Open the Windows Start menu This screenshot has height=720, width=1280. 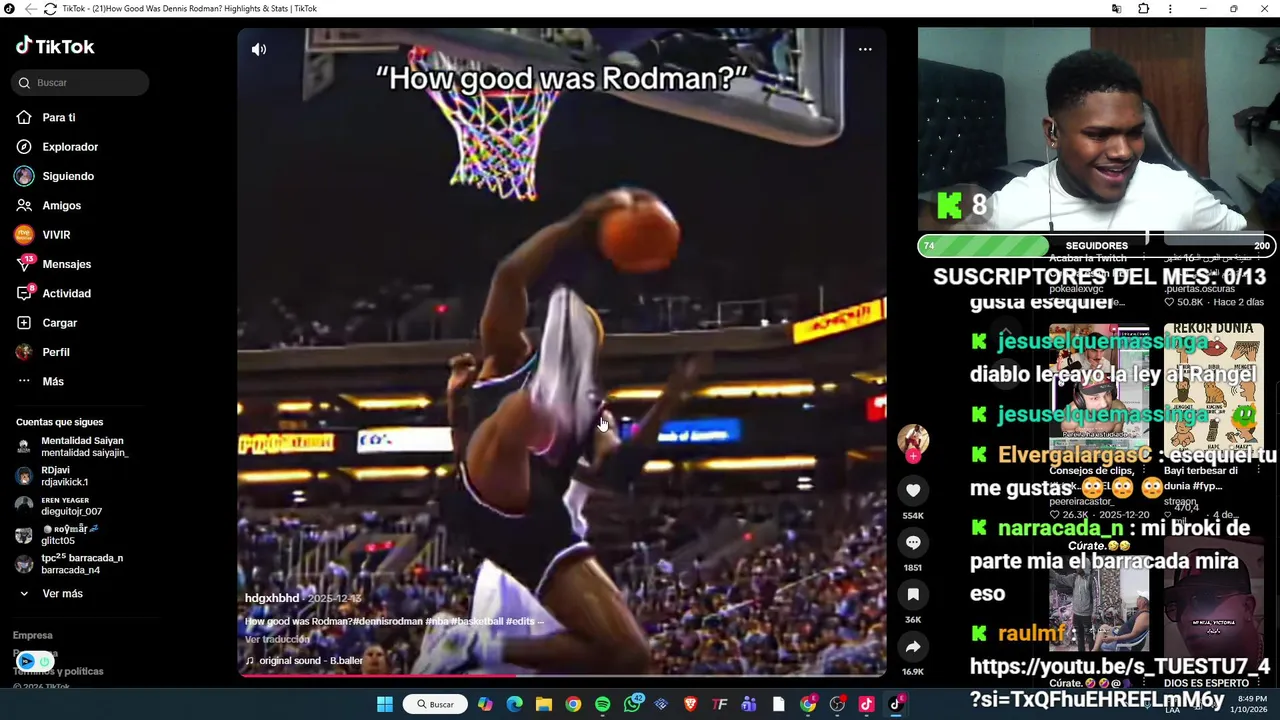(385, 704)
